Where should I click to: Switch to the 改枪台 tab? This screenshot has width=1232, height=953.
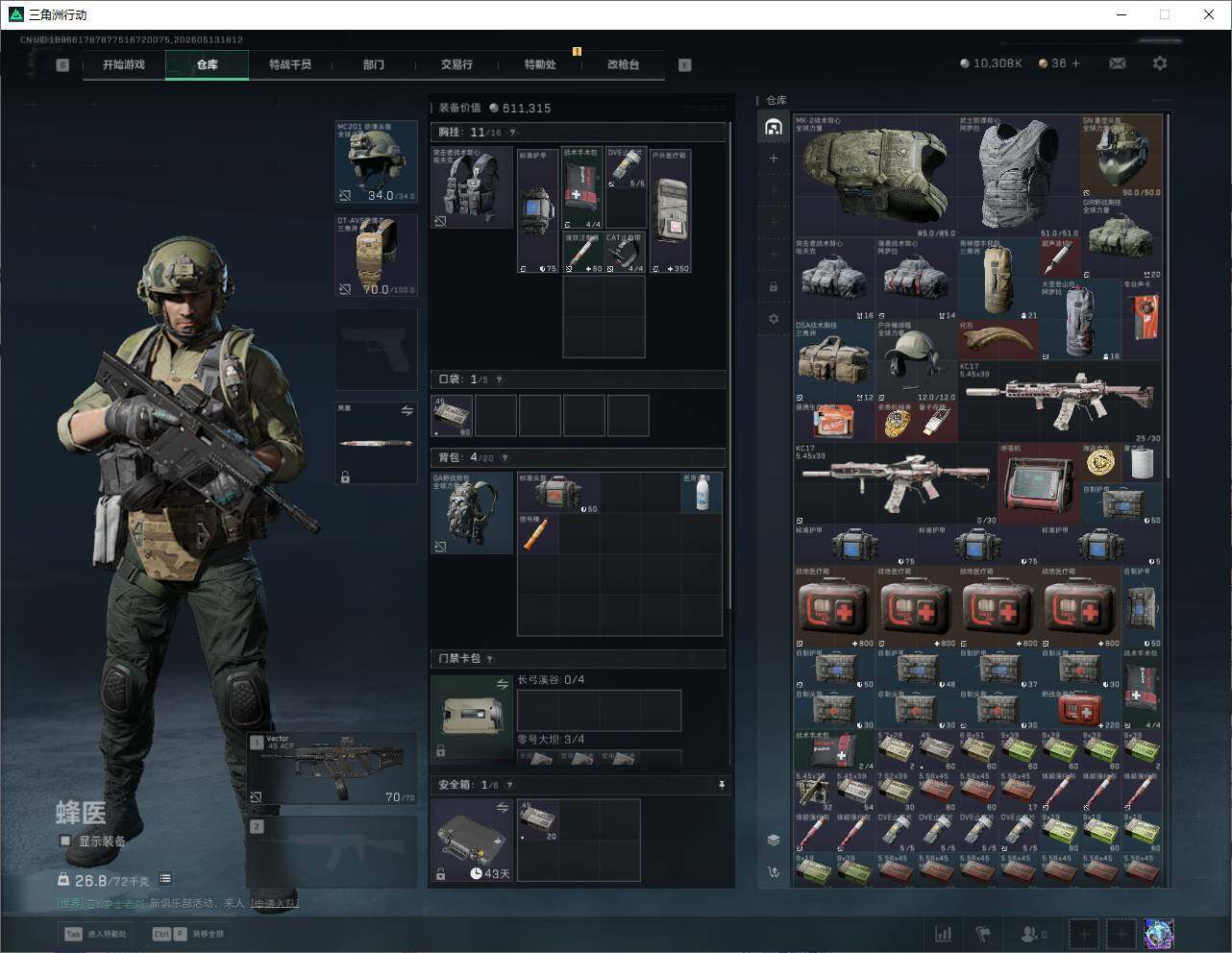click(623, 64)
